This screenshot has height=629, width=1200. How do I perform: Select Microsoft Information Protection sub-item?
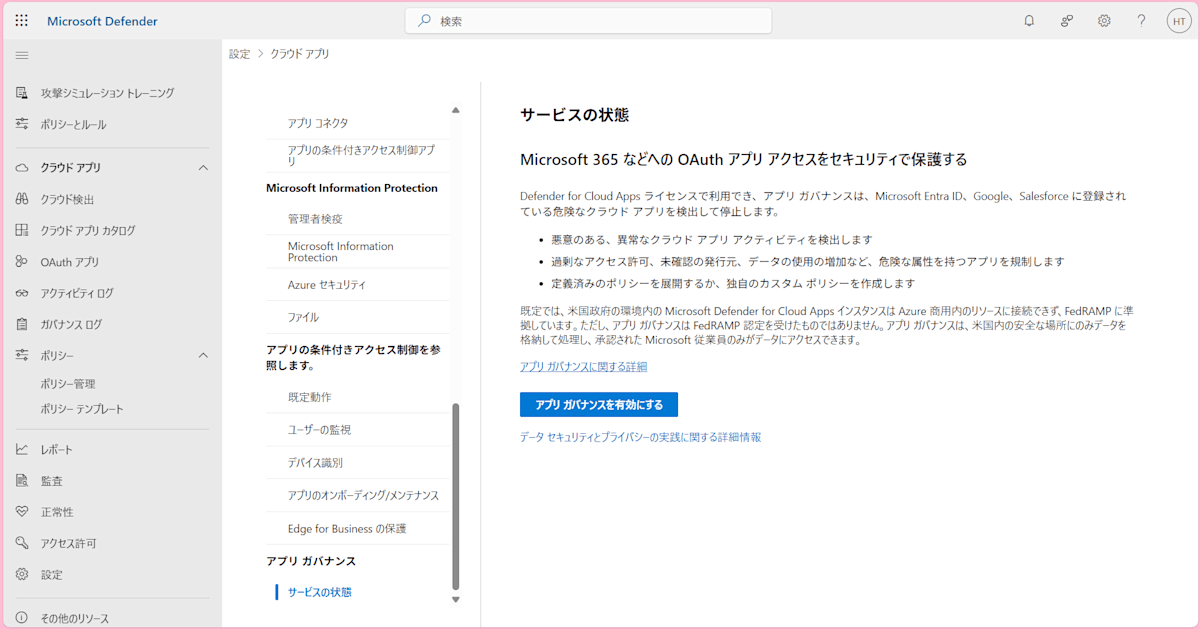point(341,252)
